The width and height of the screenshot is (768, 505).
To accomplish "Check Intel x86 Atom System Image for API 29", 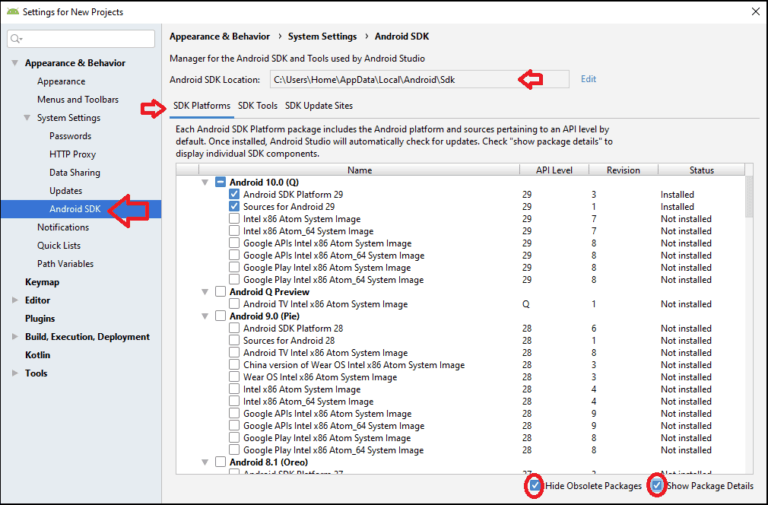I will click(234, 218).
